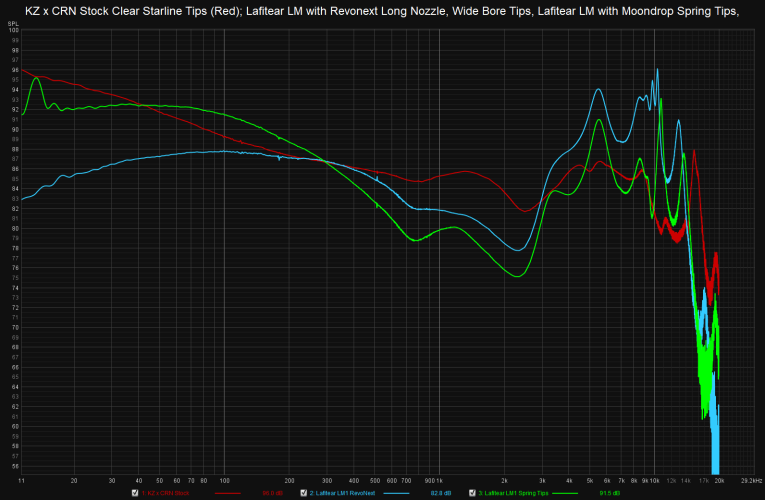Click the red line sample for KZ x CRN Stock
Image resolution: width=765 pixels, height=500 pixels.
coord(227,493)
